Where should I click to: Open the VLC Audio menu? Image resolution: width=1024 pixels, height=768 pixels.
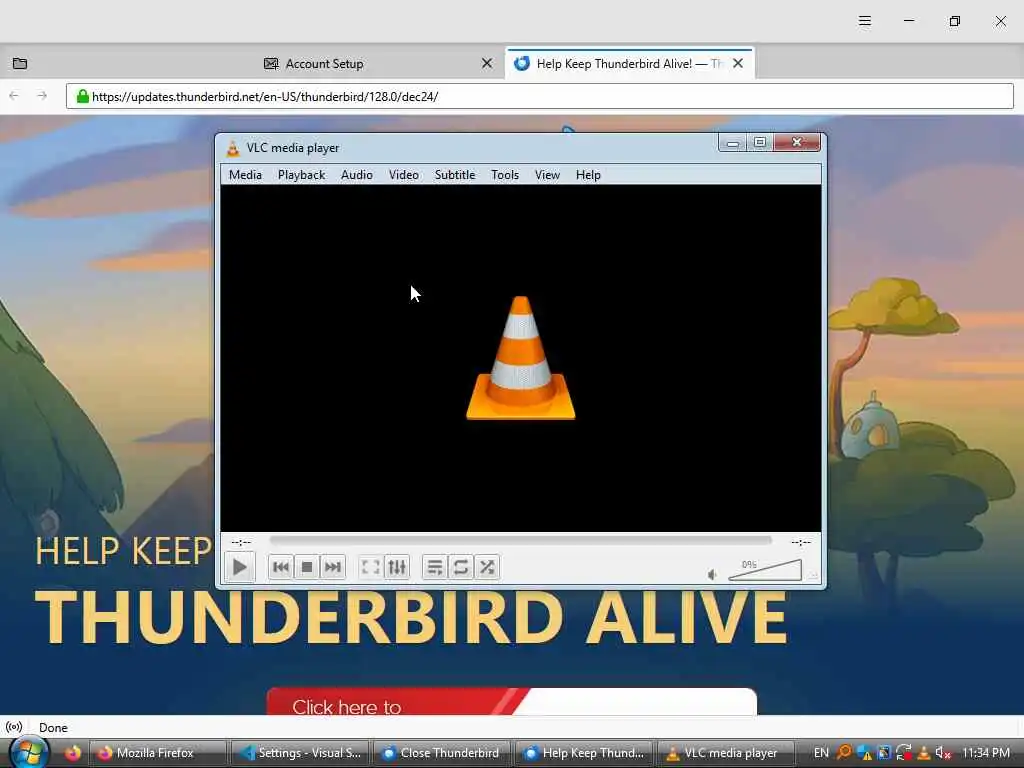tap(357, 175)
